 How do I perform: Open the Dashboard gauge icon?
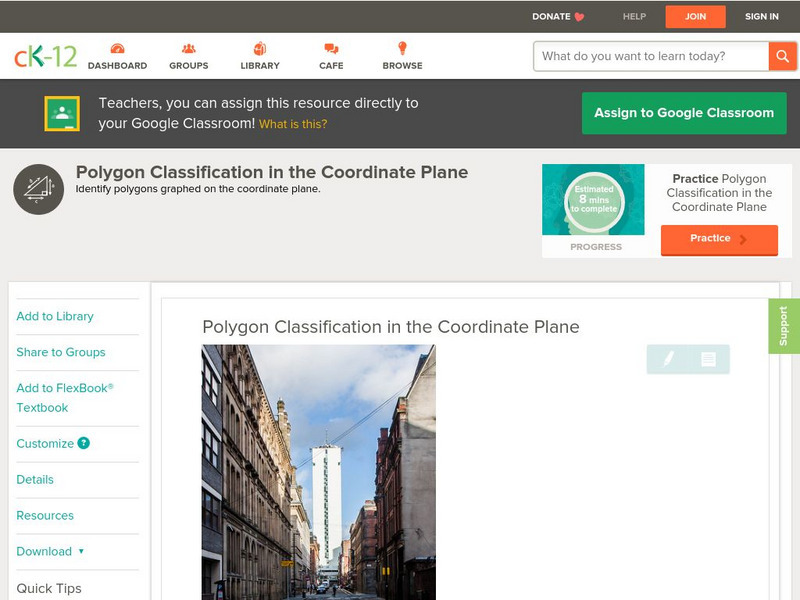[x=117, y=48]
